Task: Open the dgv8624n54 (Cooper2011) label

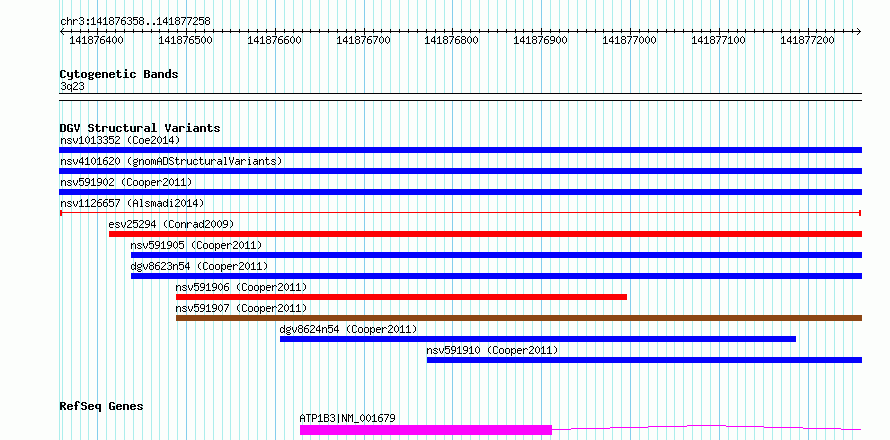Action: coord(349,329)
